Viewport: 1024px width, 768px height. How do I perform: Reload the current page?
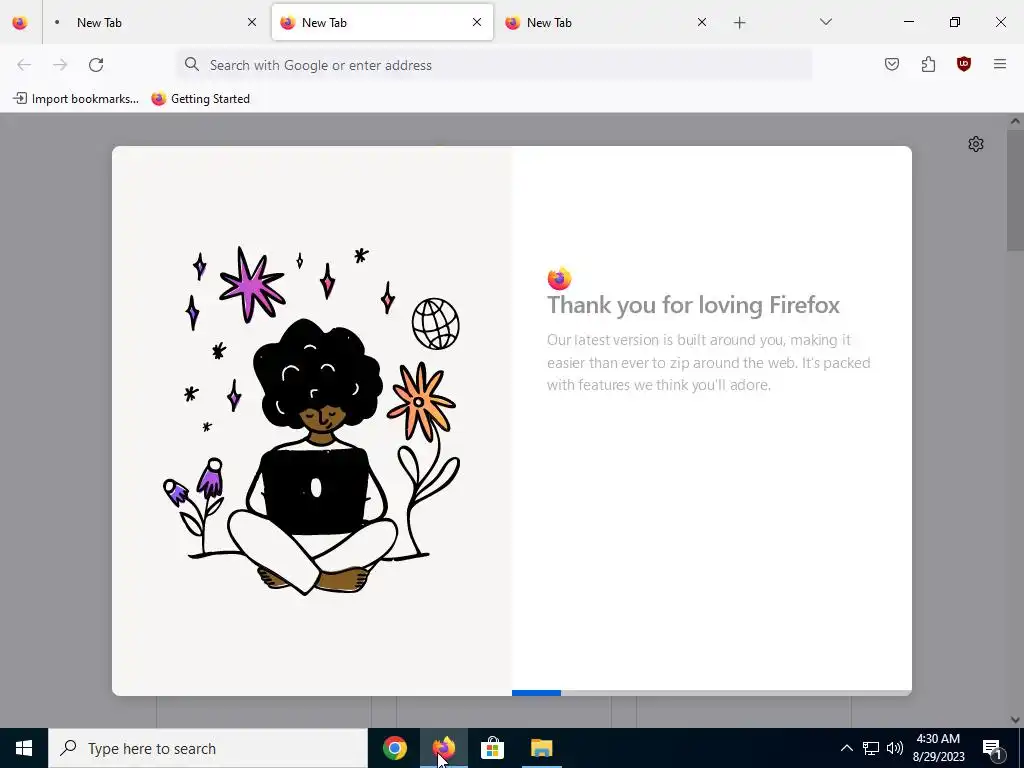tap(96, 65)
